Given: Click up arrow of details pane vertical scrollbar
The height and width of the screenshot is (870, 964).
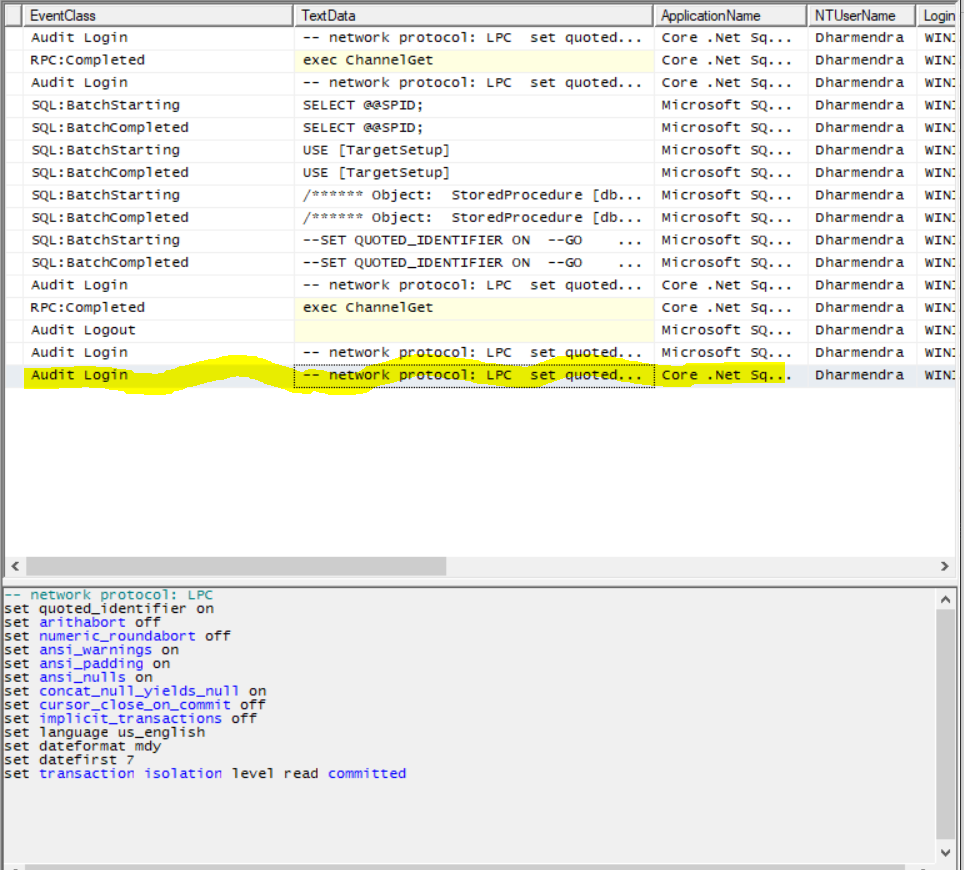Looking at the screenshot, I should click(x=946, y=598).
